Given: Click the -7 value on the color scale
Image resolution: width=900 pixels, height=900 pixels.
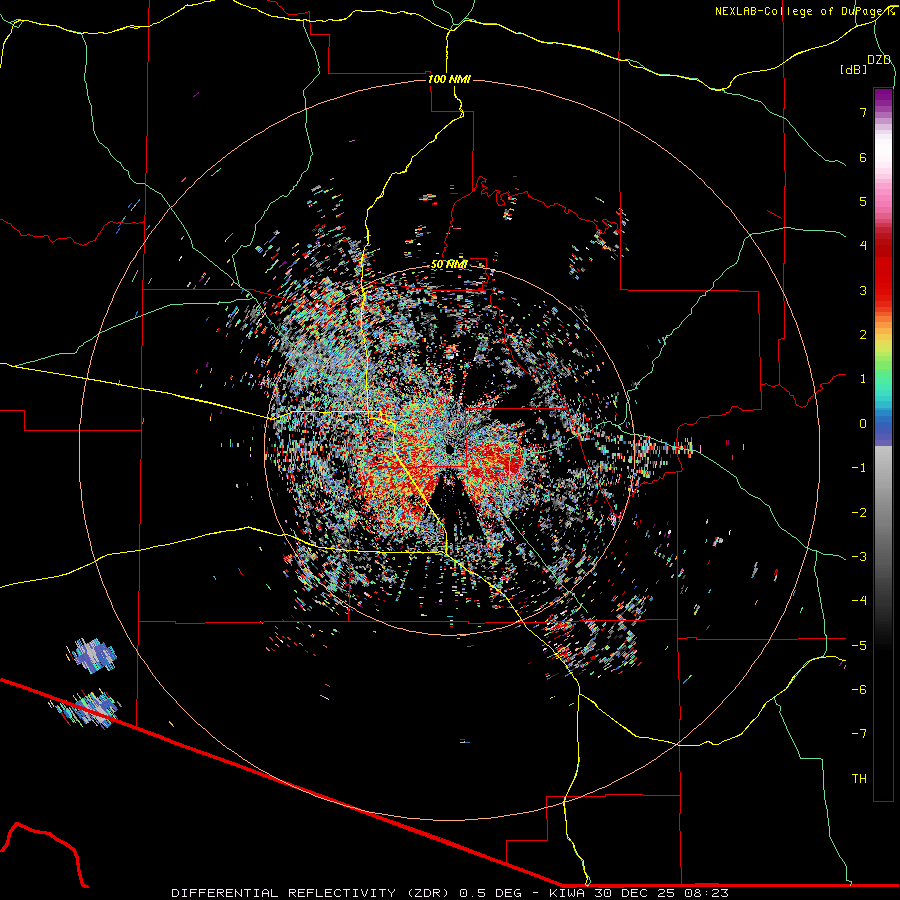Looking at the screenshot, I should [859, 734].
